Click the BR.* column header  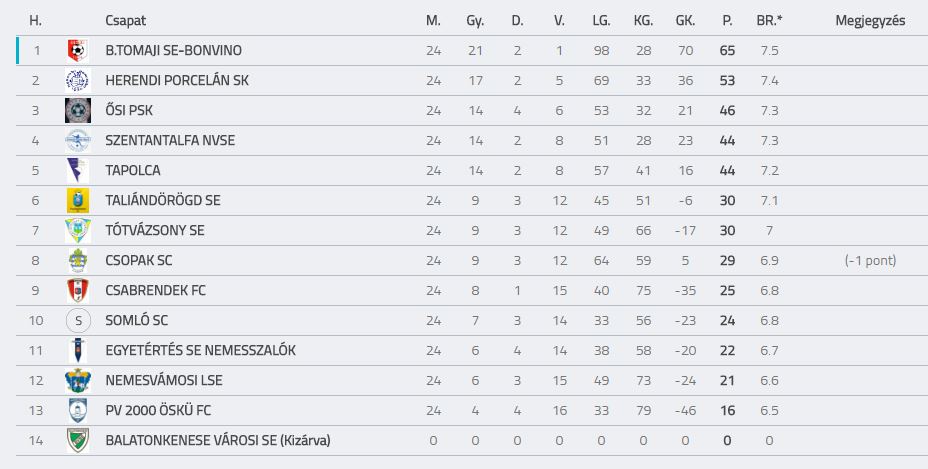[769, 21]
